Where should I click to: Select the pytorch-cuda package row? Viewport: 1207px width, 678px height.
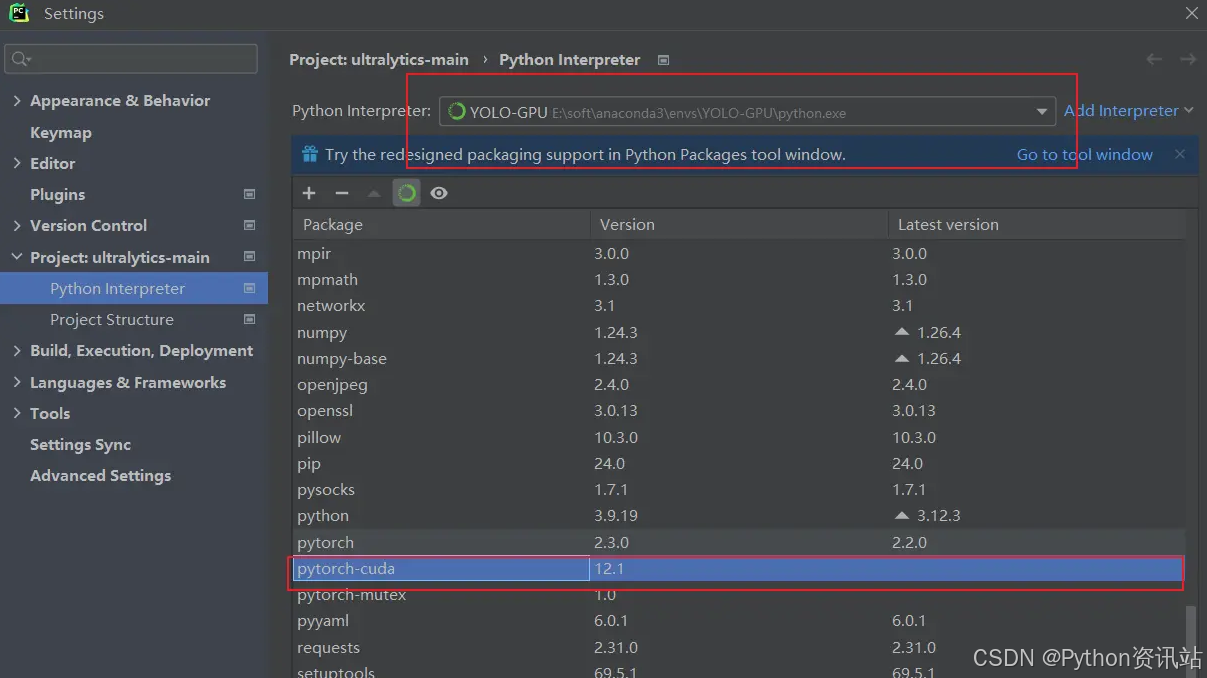click(x=739, y=569)
